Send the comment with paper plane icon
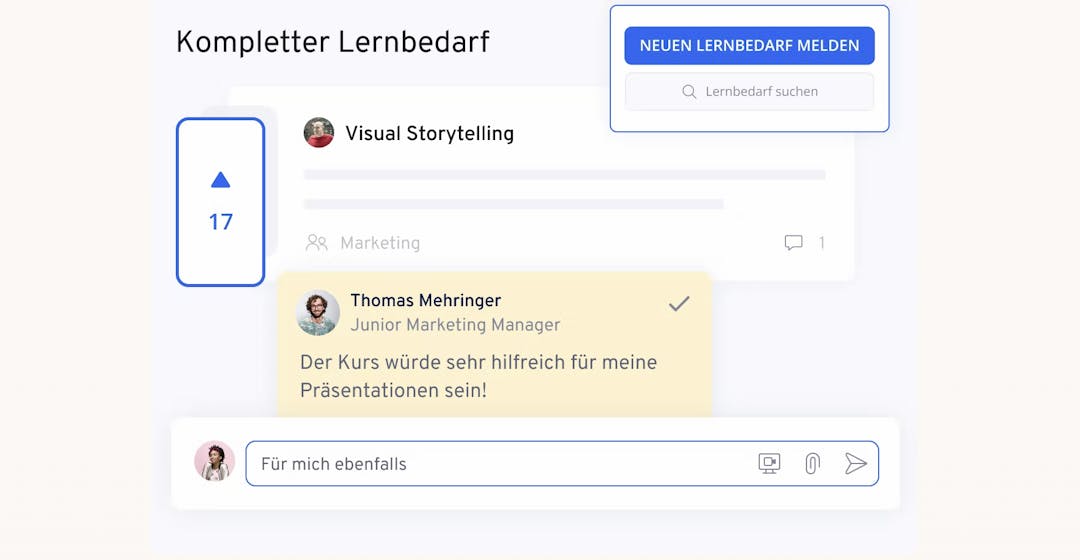Image resolution: width=1080 pixels, height=560 pixels. point(855,464)
